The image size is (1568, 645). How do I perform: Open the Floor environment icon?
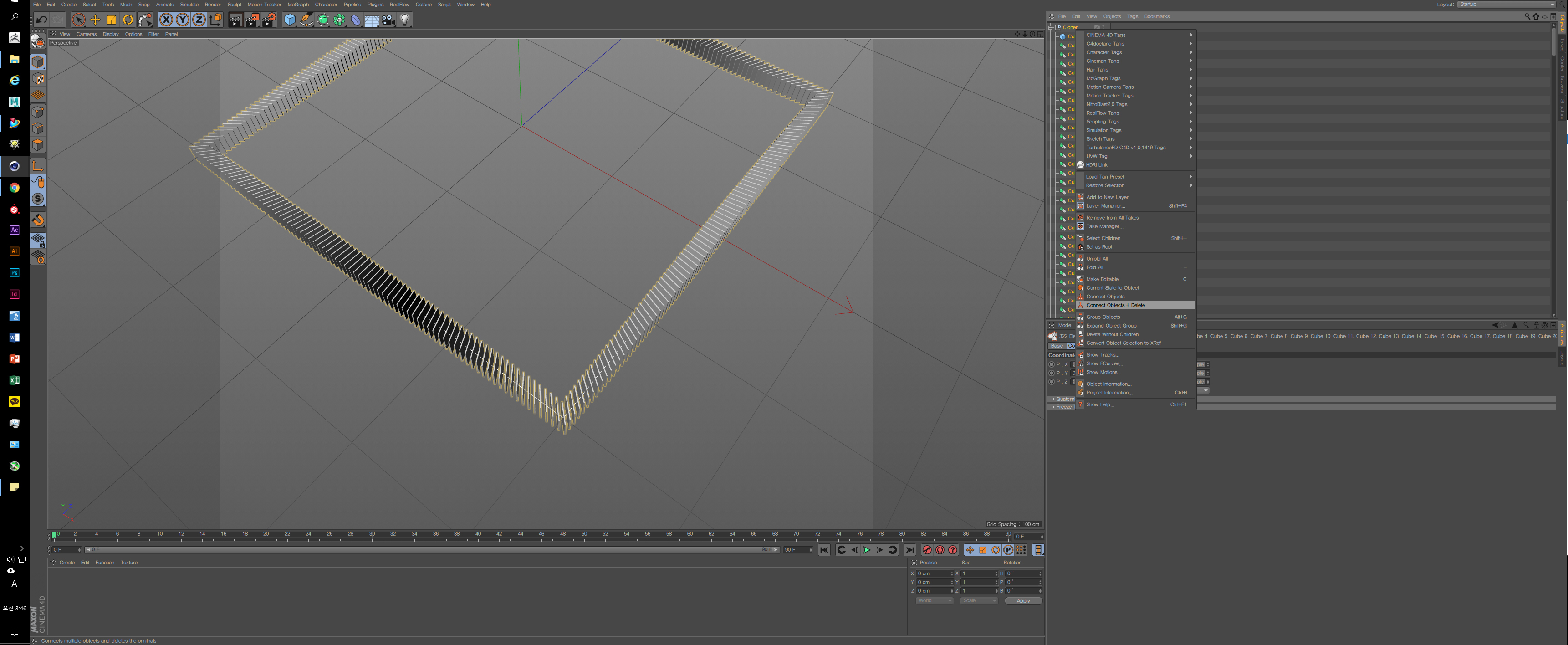(x=372, y=20)
